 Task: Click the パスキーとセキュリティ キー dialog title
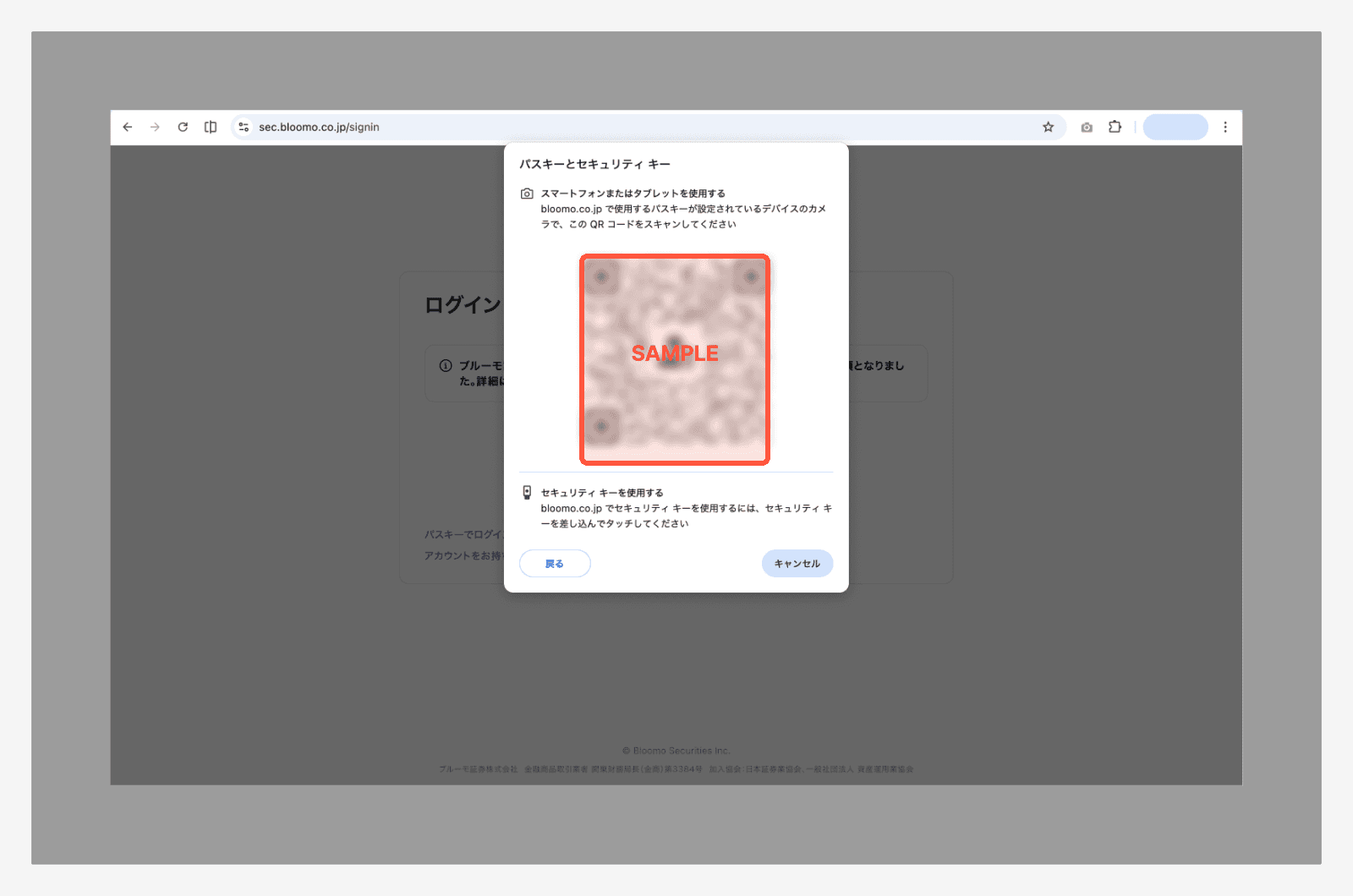click(594, 164)
